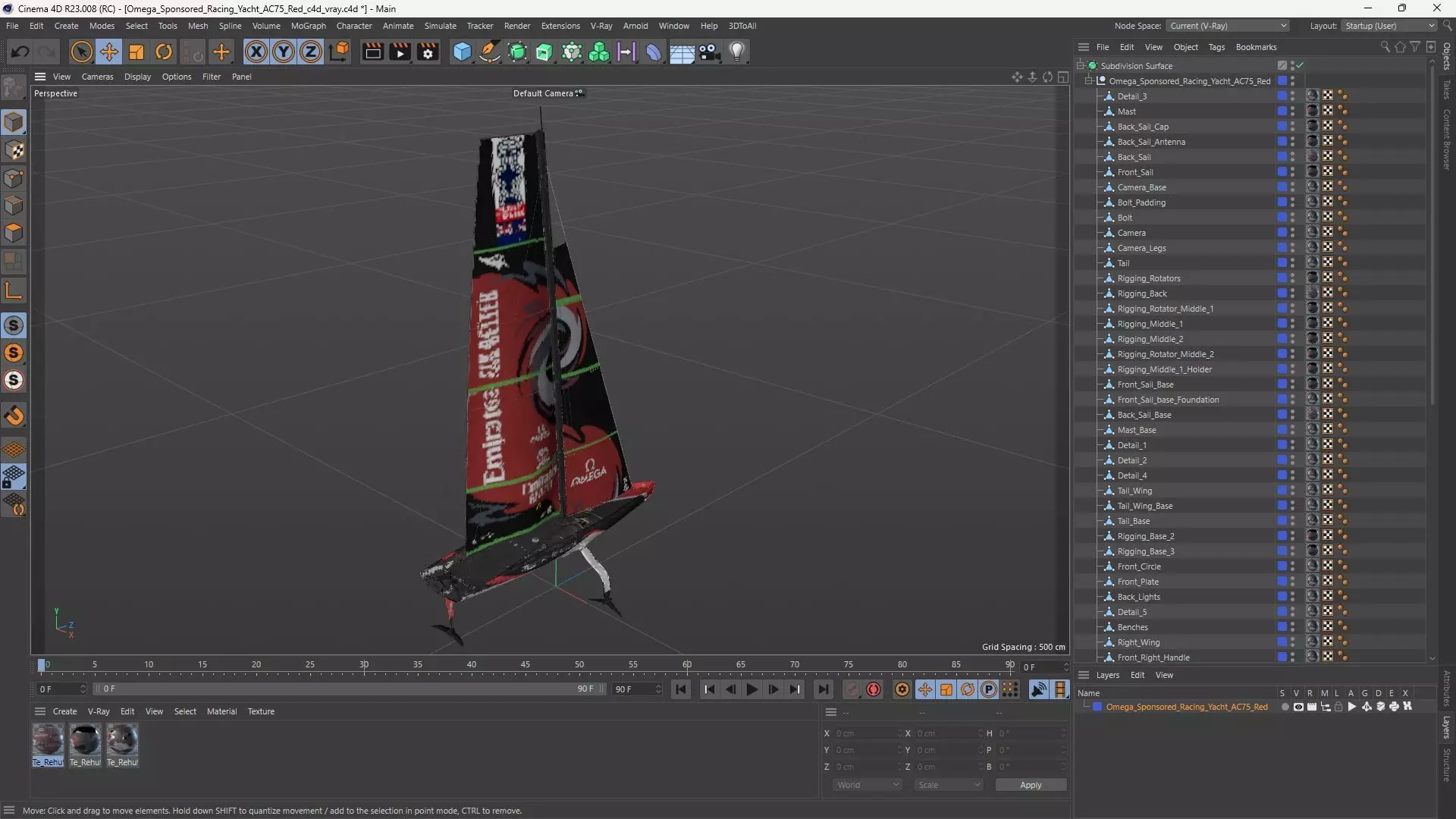This screenshot has height=819, width=1456.
Task: Click the Apply button
Action: [1031, 785]
